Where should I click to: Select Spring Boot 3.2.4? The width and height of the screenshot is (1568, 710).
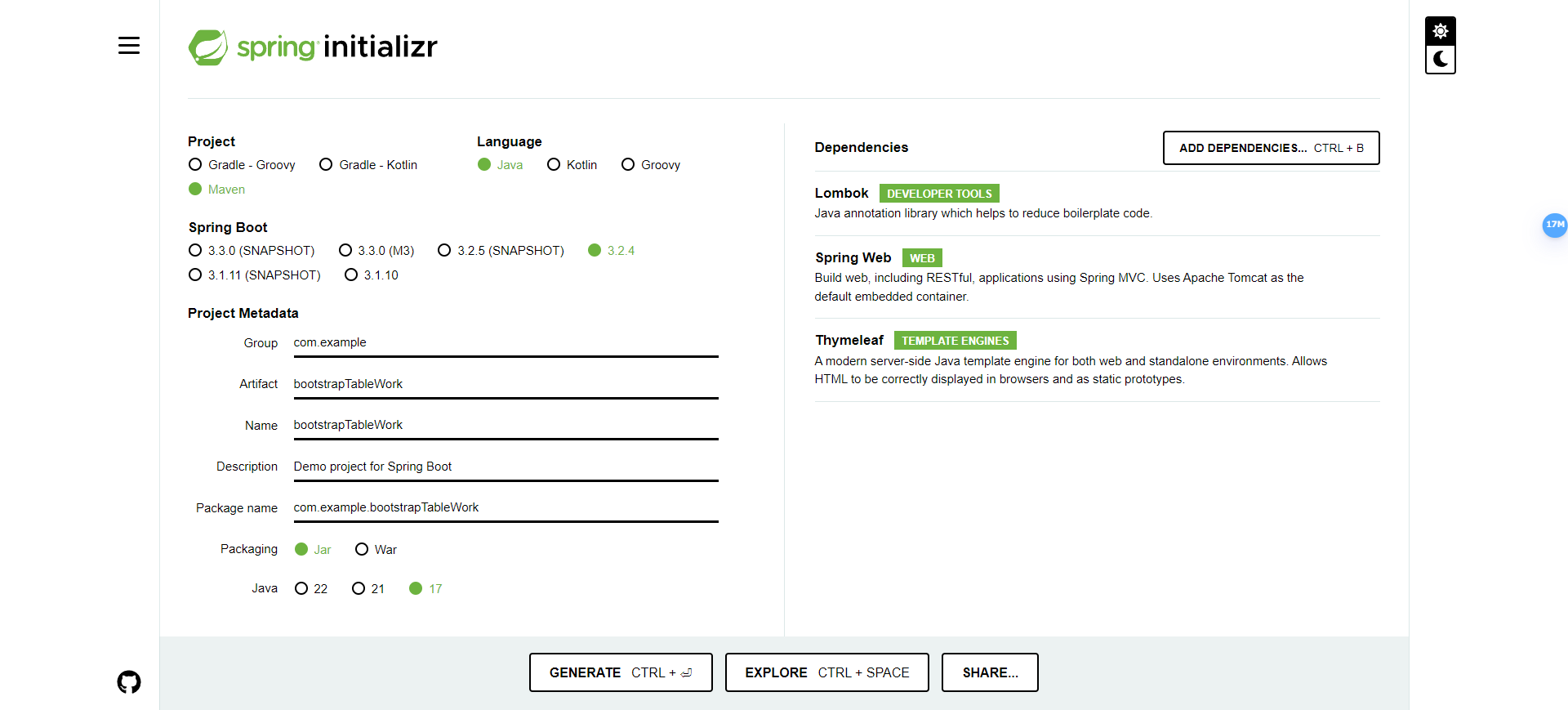click(611, 251)
